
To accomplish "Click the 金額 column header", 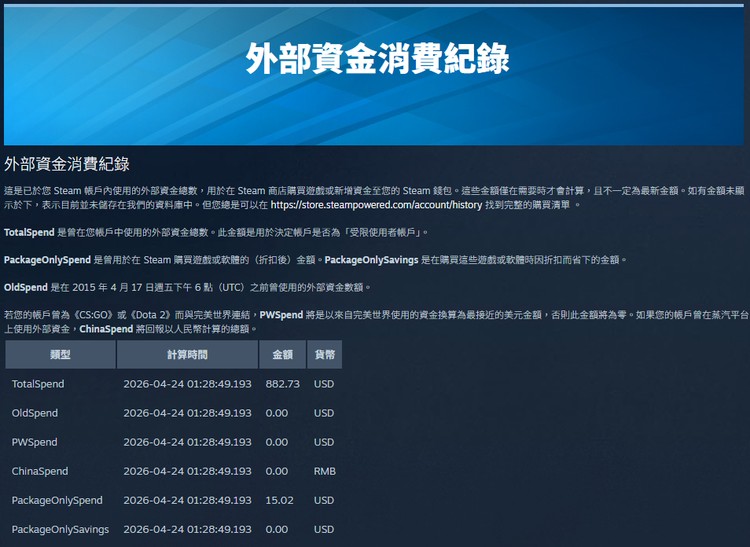I will click(282, 354).
